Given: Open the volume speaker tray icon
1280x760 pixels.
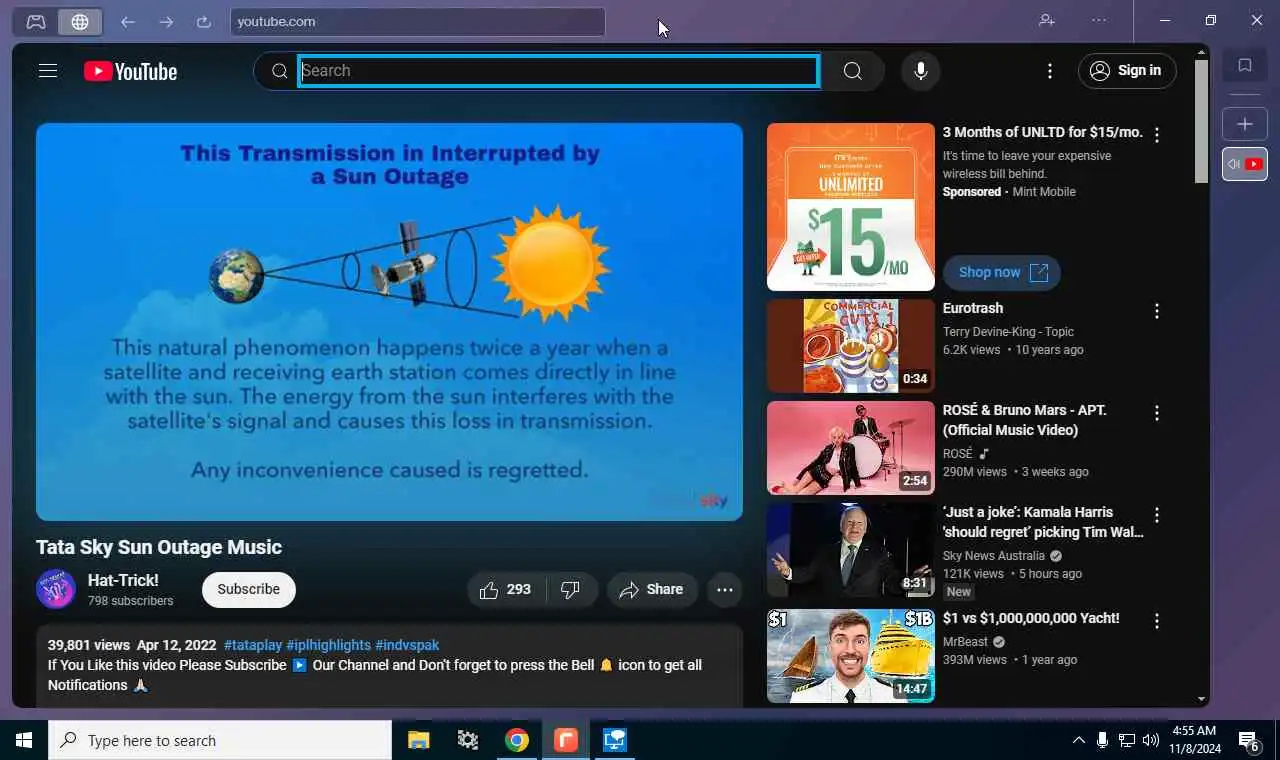Looking at the screenshot, I should pos(1151,740).
